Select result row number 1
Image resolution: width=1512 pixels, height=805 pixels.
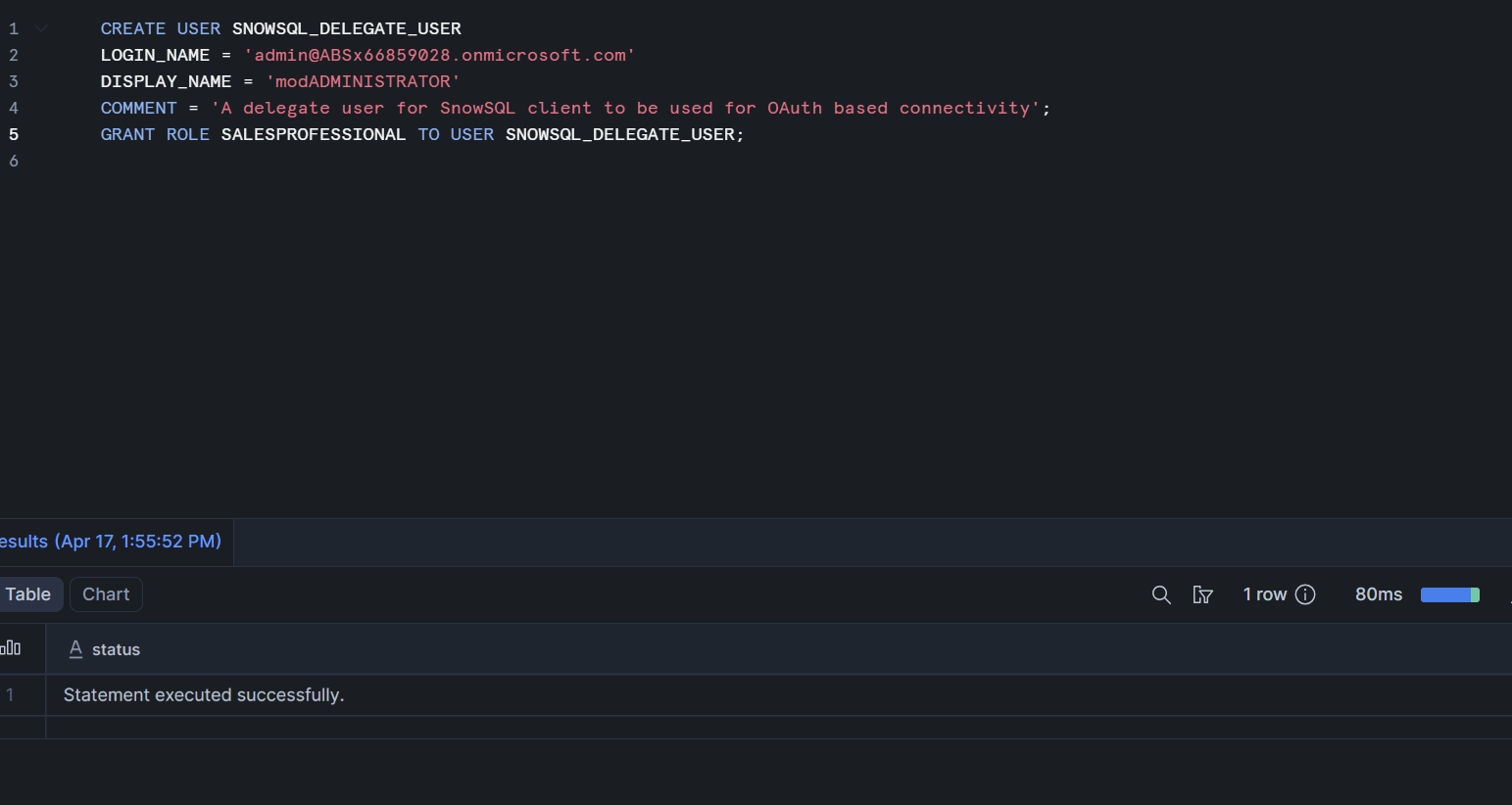click(x=10, y=695)
